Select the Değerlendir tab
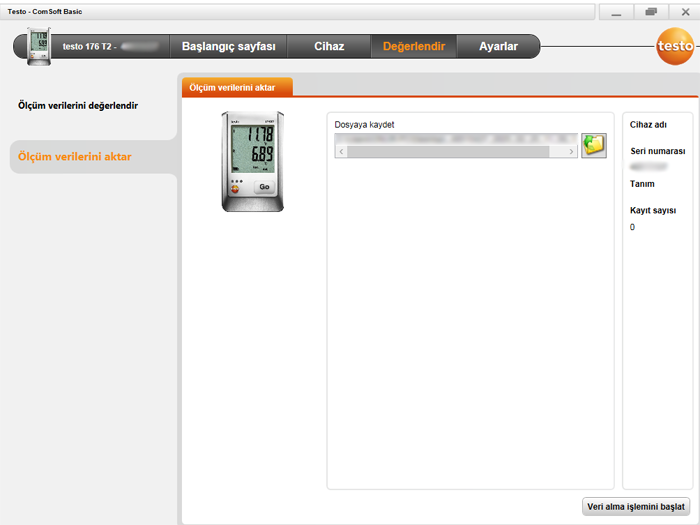The width and height of the screenshot is (700, 525). point(413,47)
